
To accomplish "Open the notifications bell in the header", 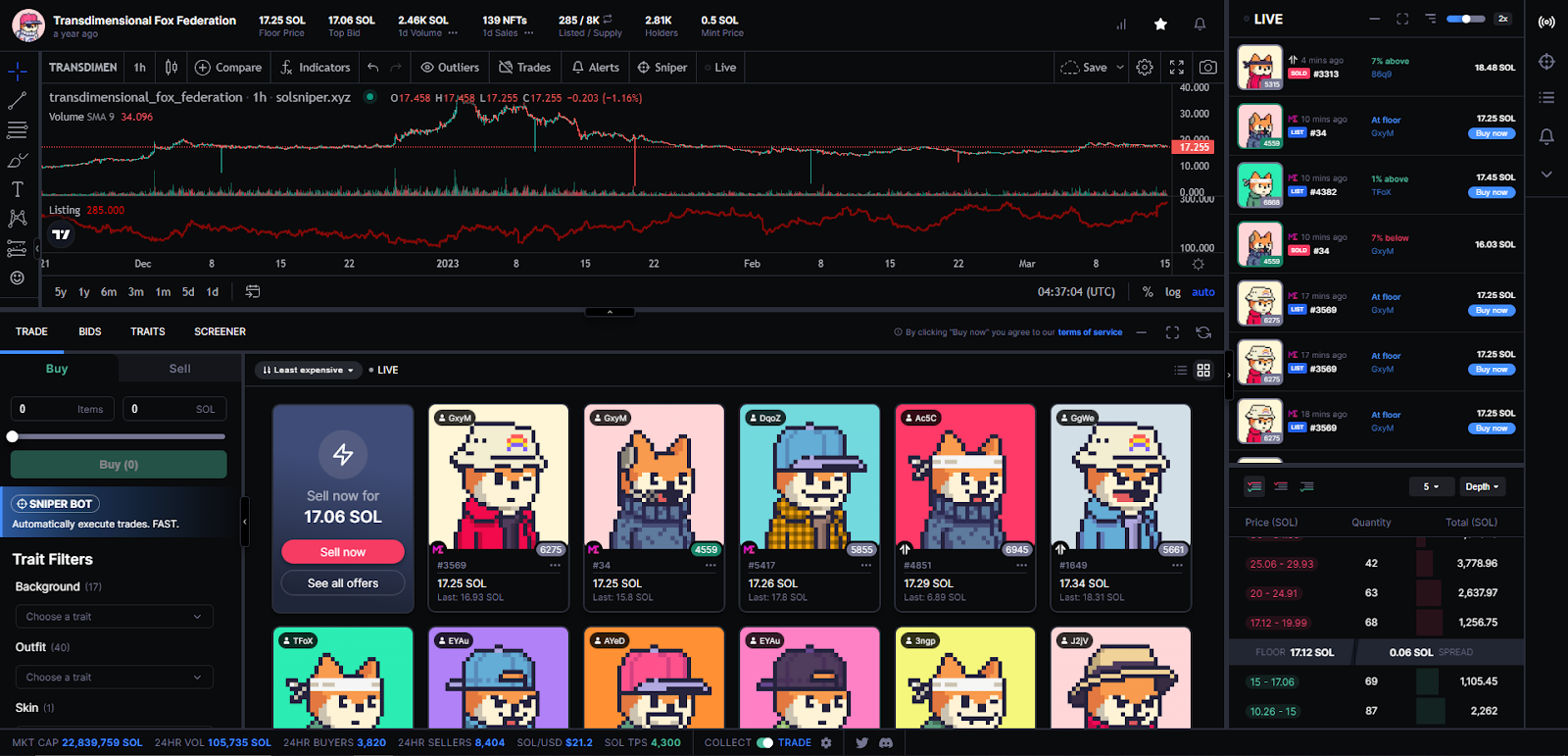I will (1200, 25).
